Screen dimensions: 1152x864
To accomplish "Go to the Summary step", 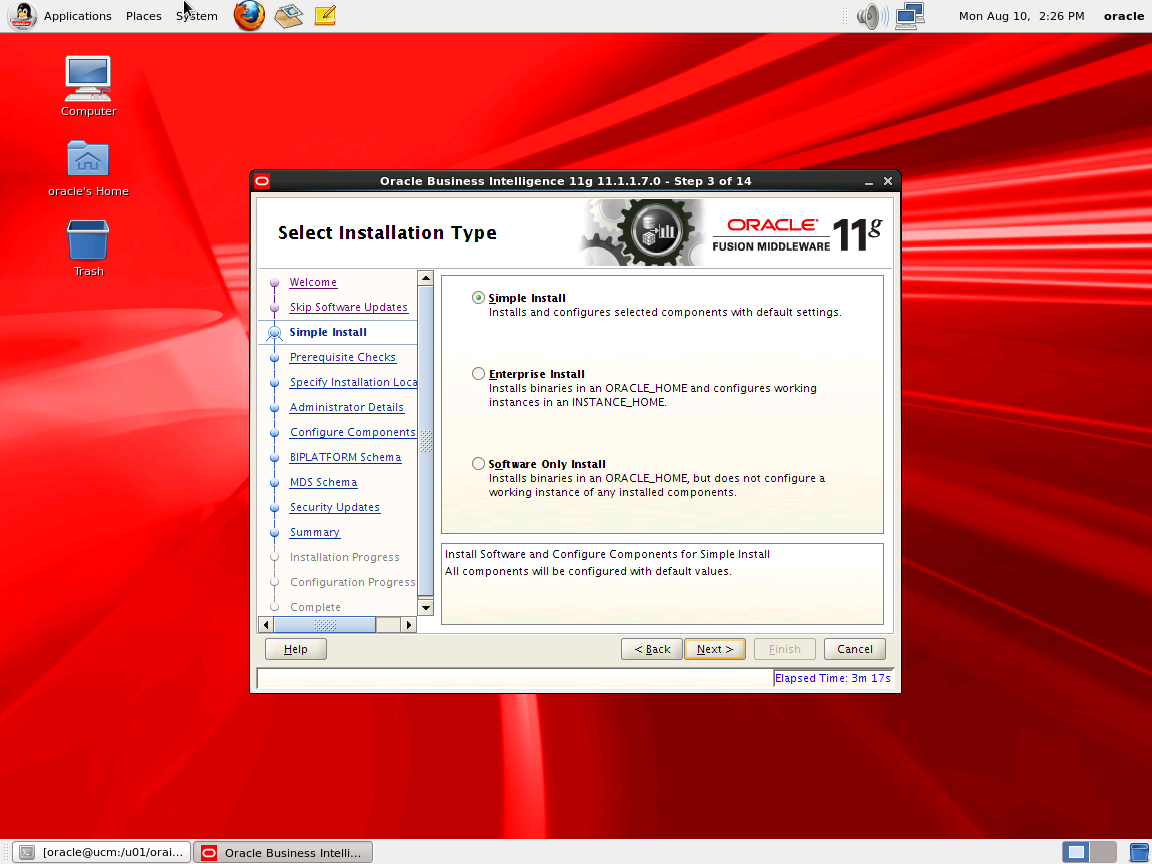I will [314, 532].
